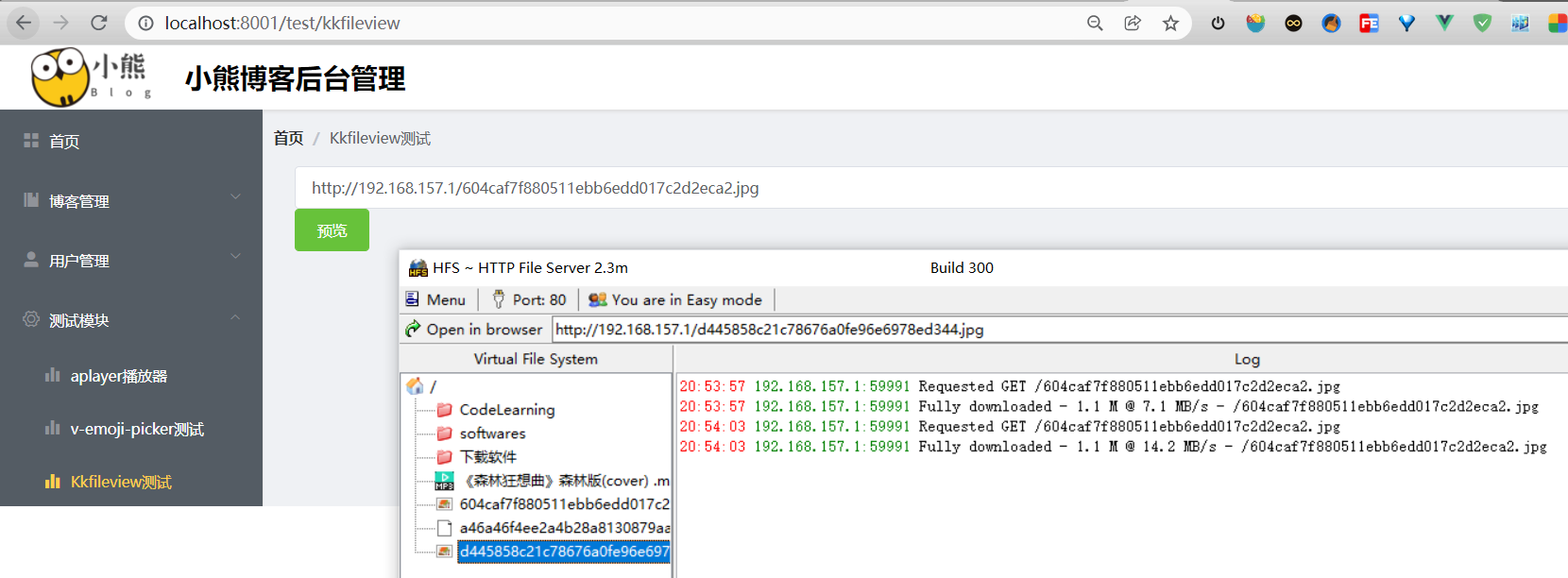1568x578 pixels.
Task: Click the home icon of the HFS root folder
Action: click(x=415, y=385)
